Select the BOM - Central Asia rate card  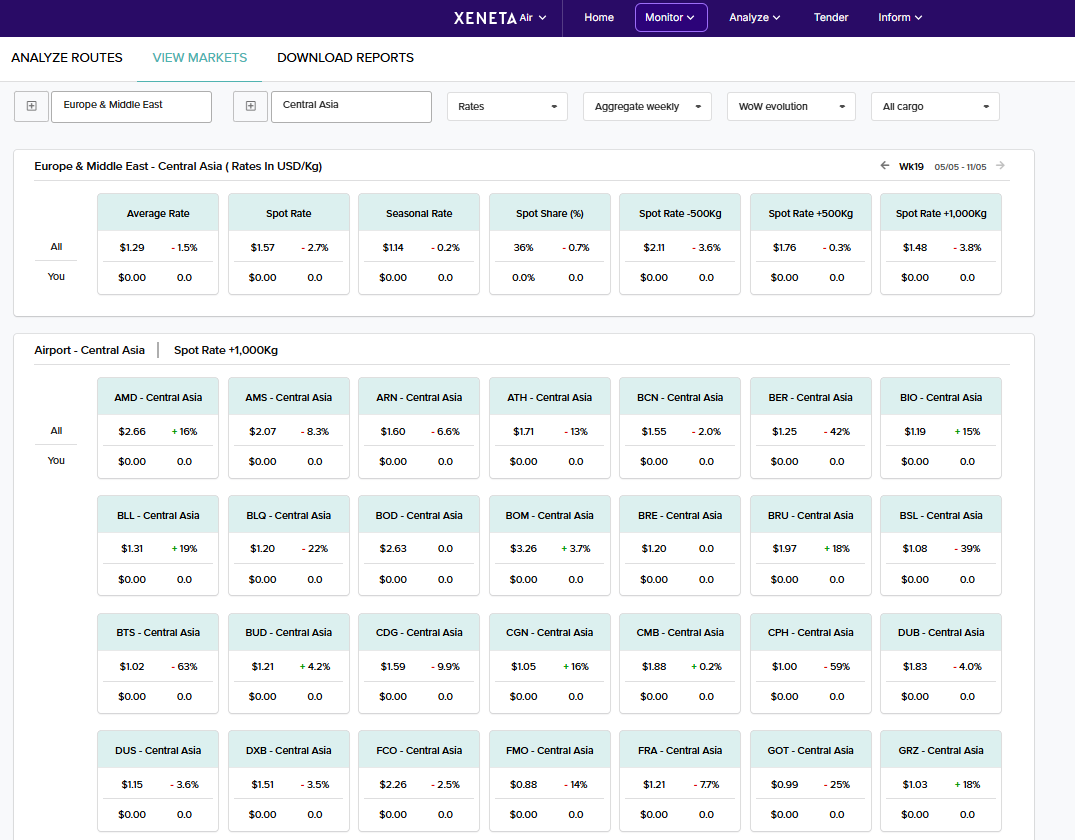click(x=549, y=546)
